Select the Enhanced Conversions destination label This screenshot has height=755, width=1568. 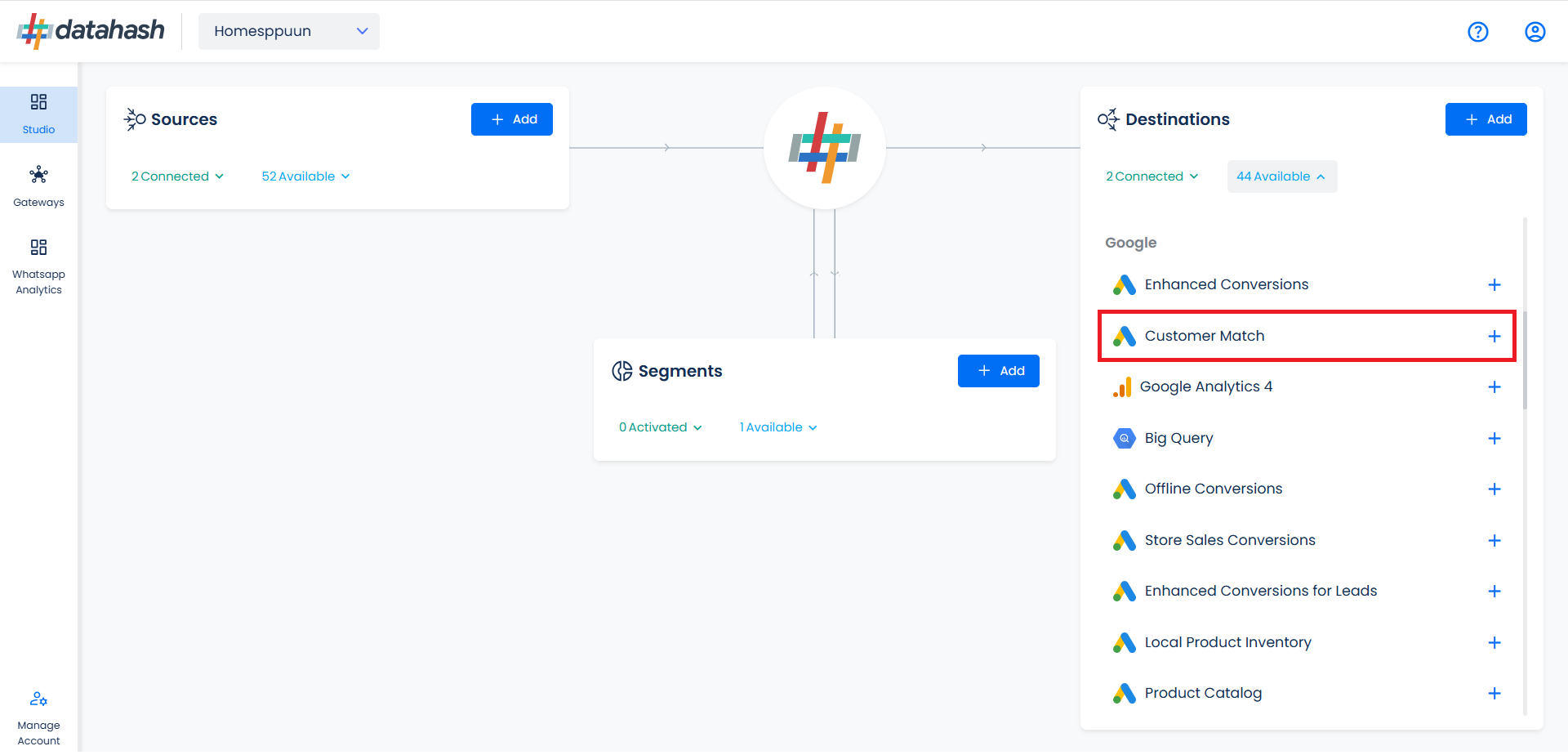[1227, 284]
